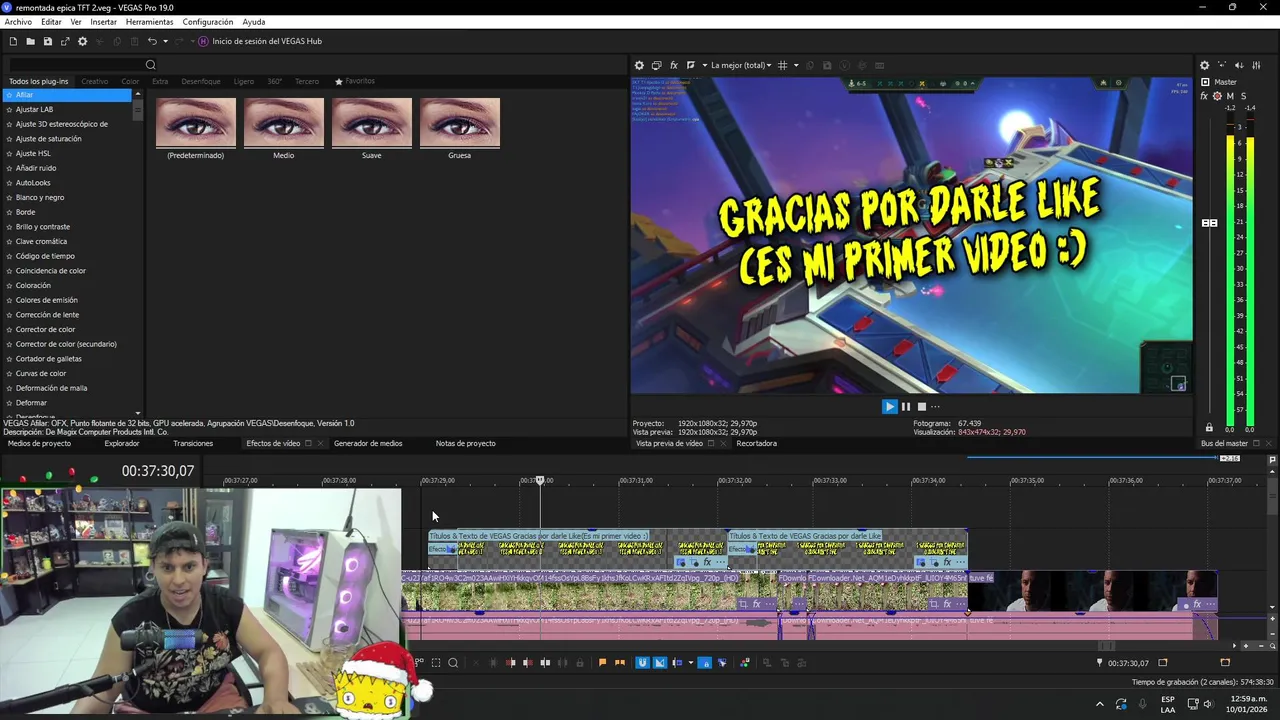Open more preview transport options (three dots)
Image resolution: width=1280 pixels, height=720 pixels.
936,406
